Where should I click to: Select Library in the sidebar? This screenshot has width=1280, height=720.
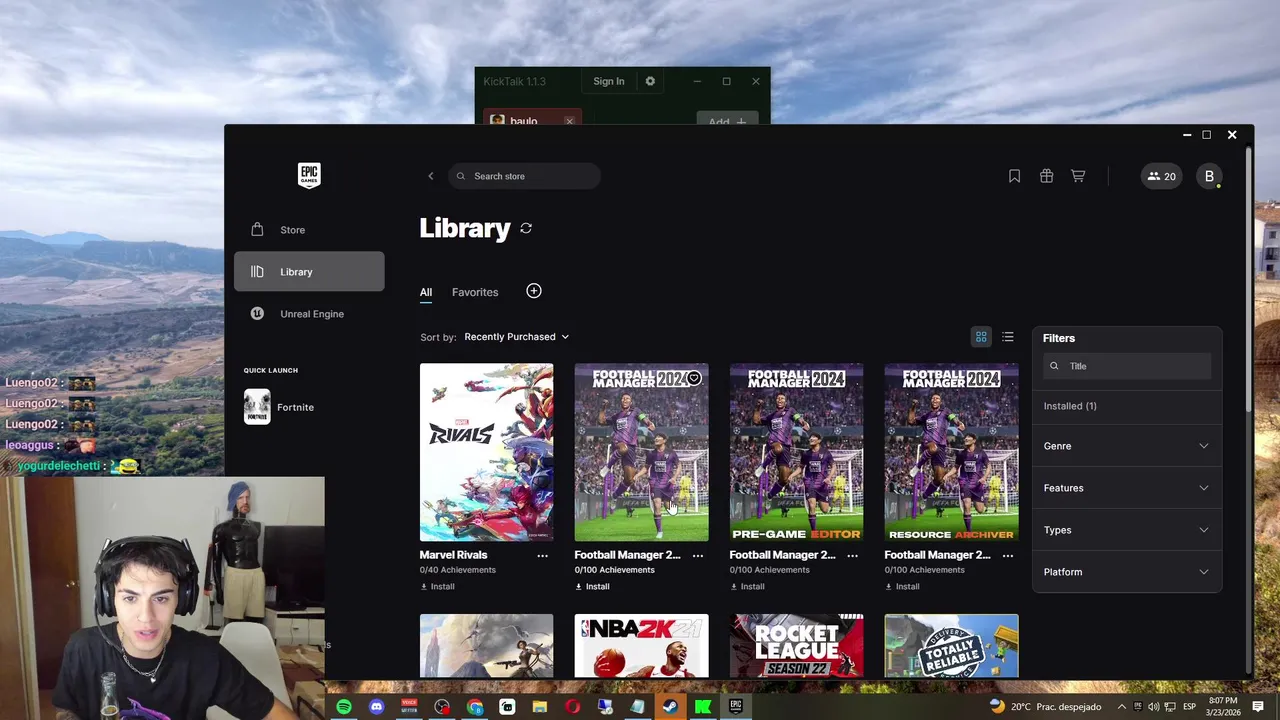[309, 272]
